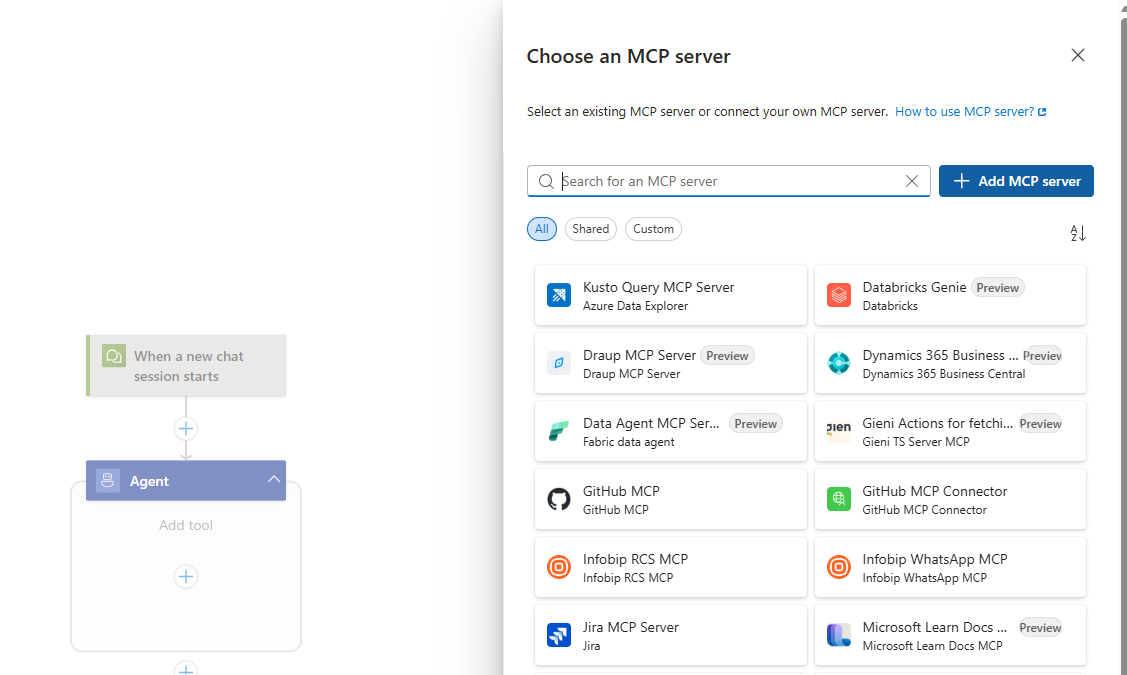Select the Infobip WhatsApp MCP icon
Viewport: 1127px width, 675px height.
click(838, 567)
